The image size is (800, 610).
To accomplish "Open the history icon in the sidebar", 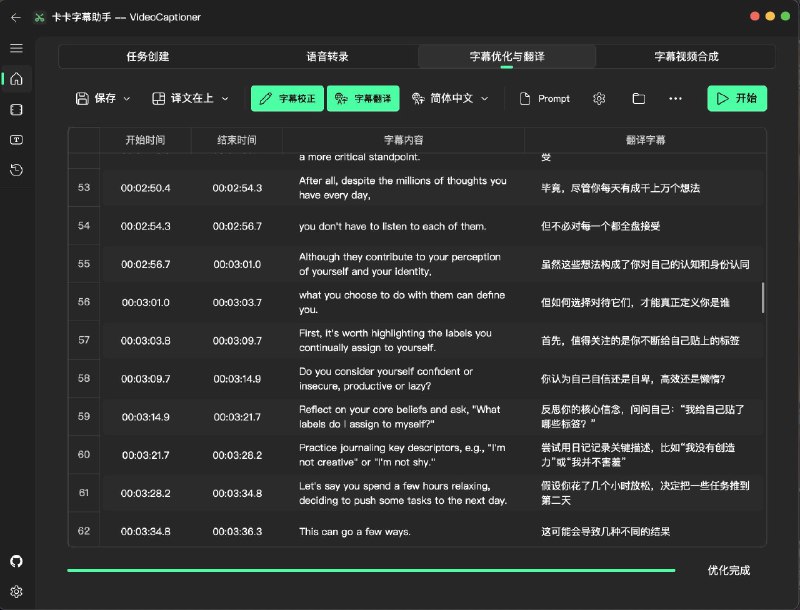I will (15, 170).
